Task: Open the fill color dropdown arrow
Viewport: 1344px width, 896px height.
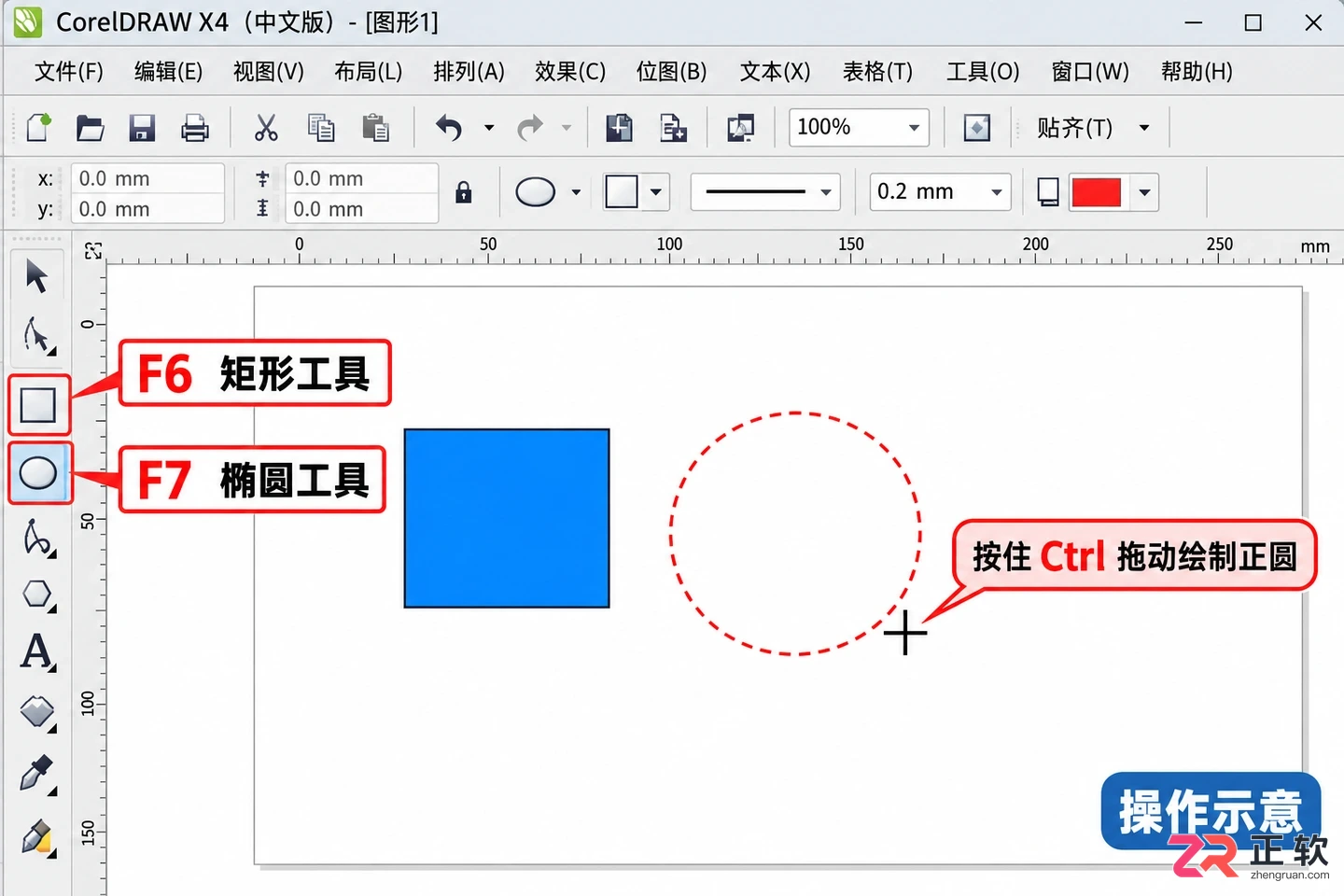Action: tap(1144, 193)
